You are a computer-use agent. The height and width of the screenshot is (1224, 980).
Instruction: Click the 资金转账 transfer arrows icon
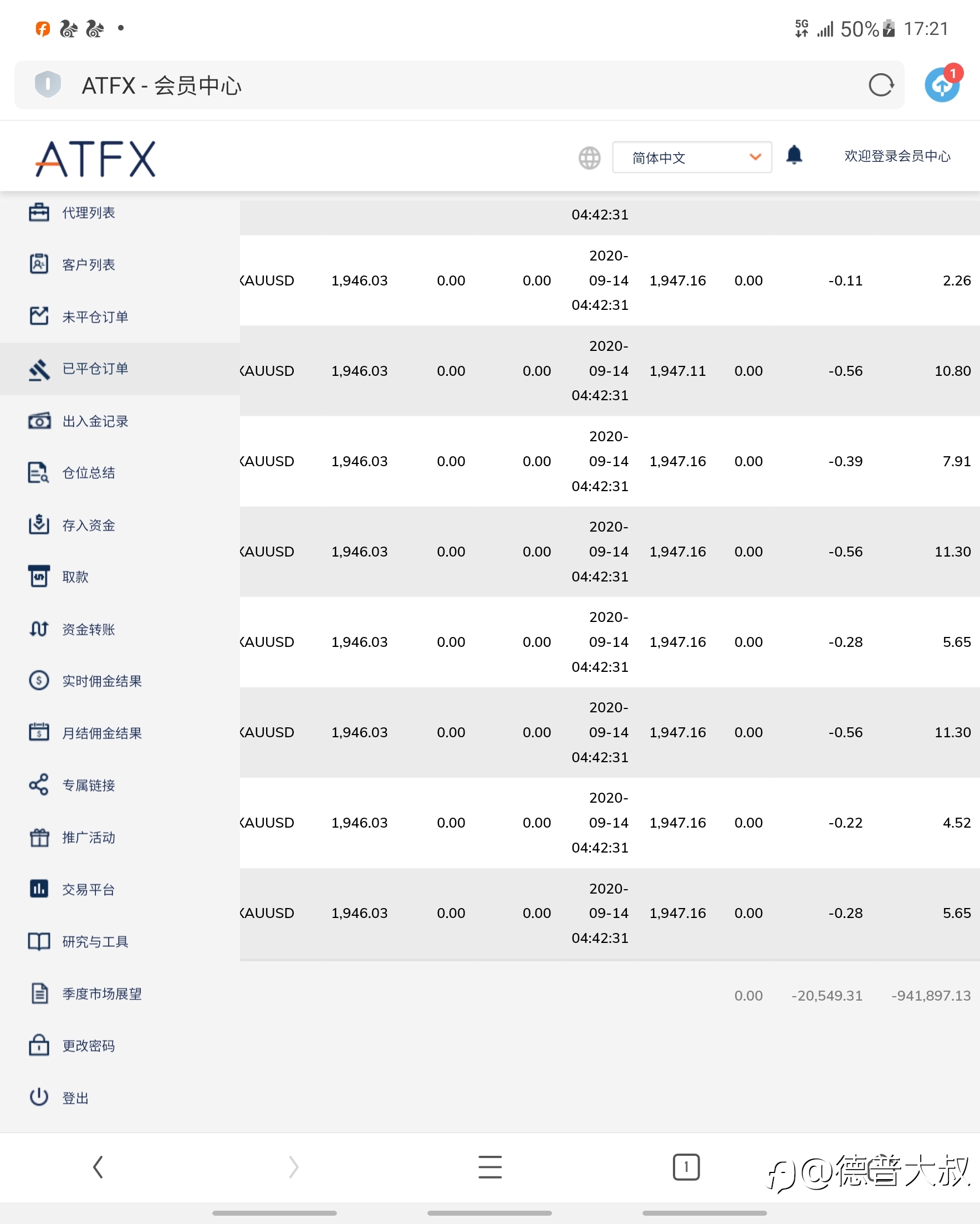(x=39, y=629)
